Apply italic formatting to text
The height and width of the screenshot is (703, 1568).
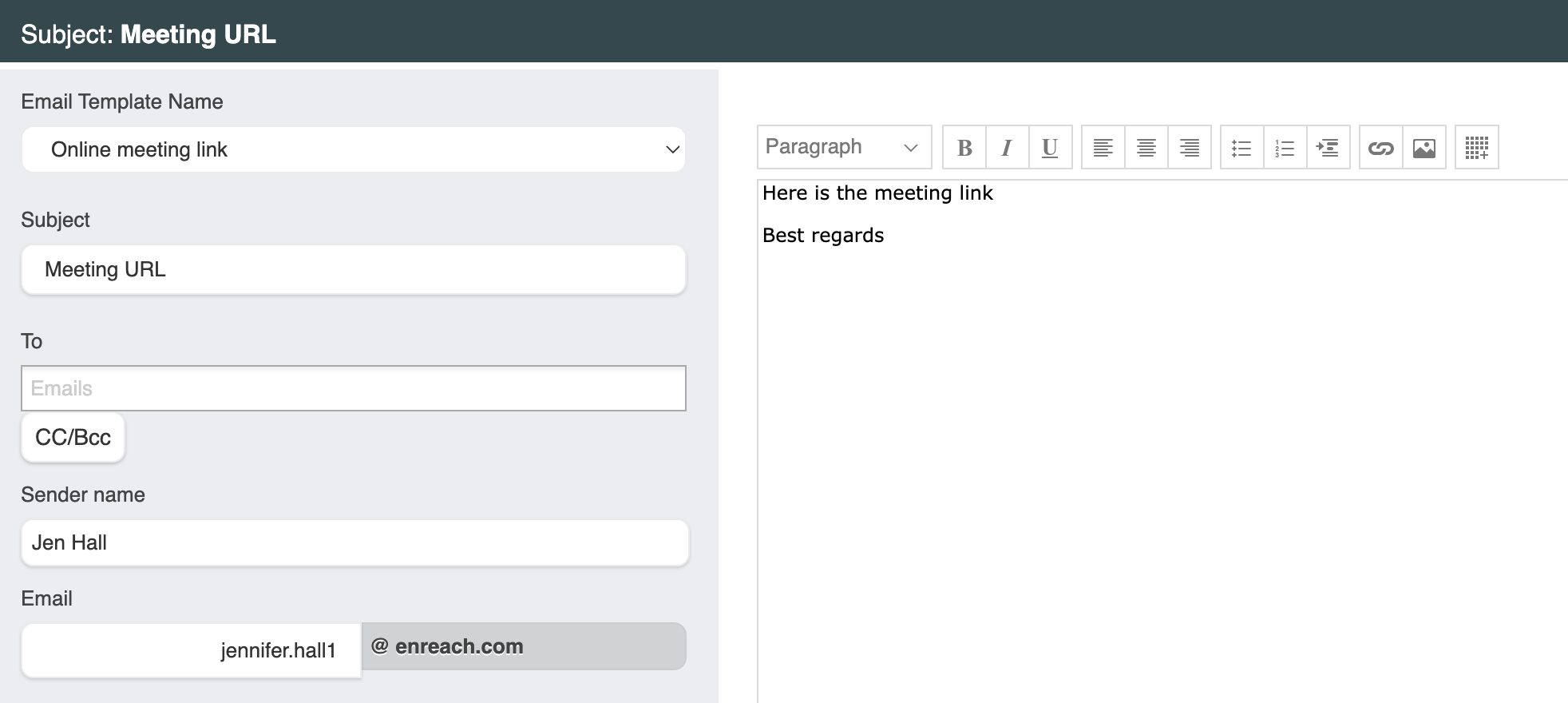(x=1007, y=148)
